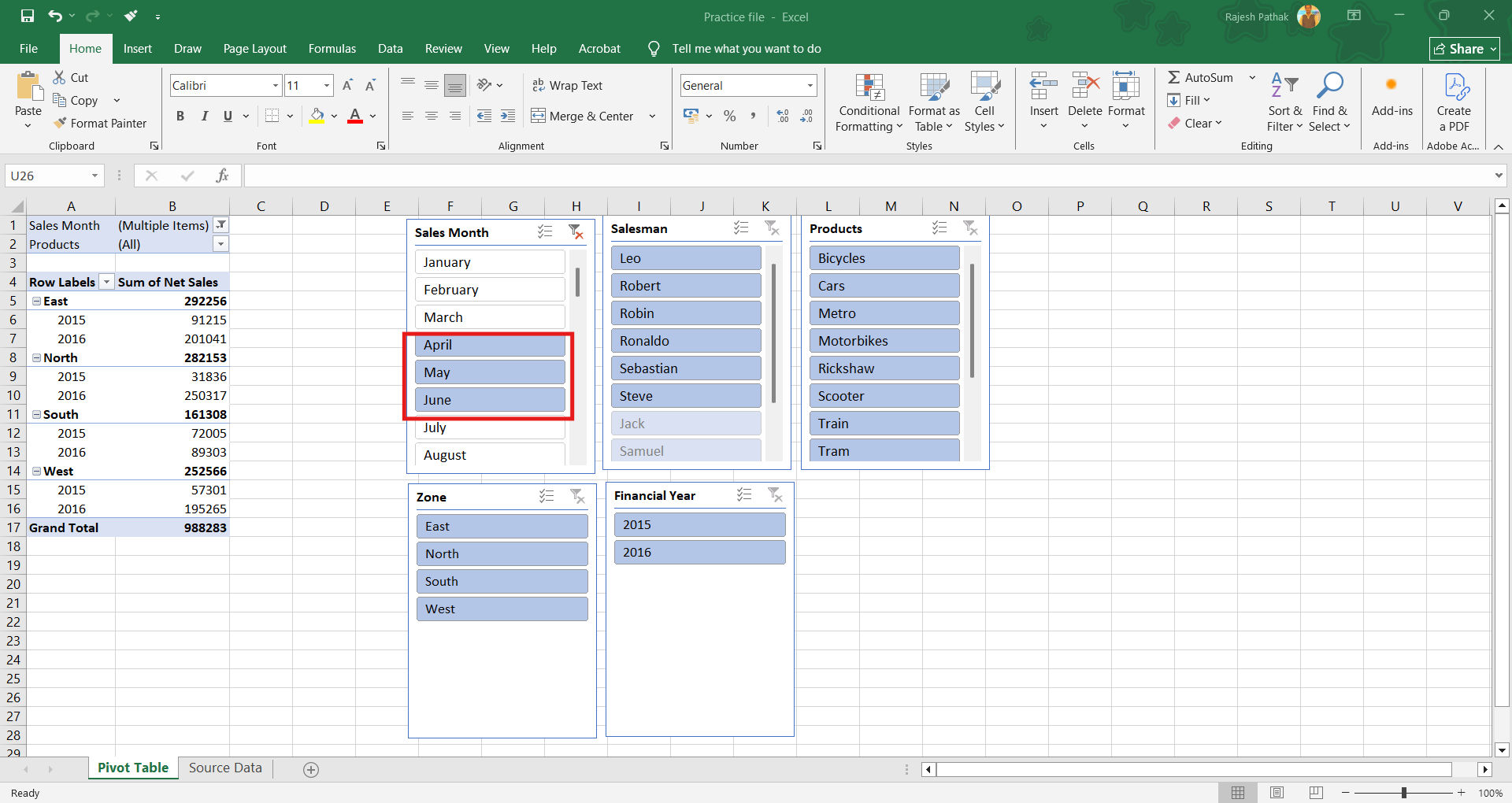Open the Formulas ribbon tab

coord(332,49)
